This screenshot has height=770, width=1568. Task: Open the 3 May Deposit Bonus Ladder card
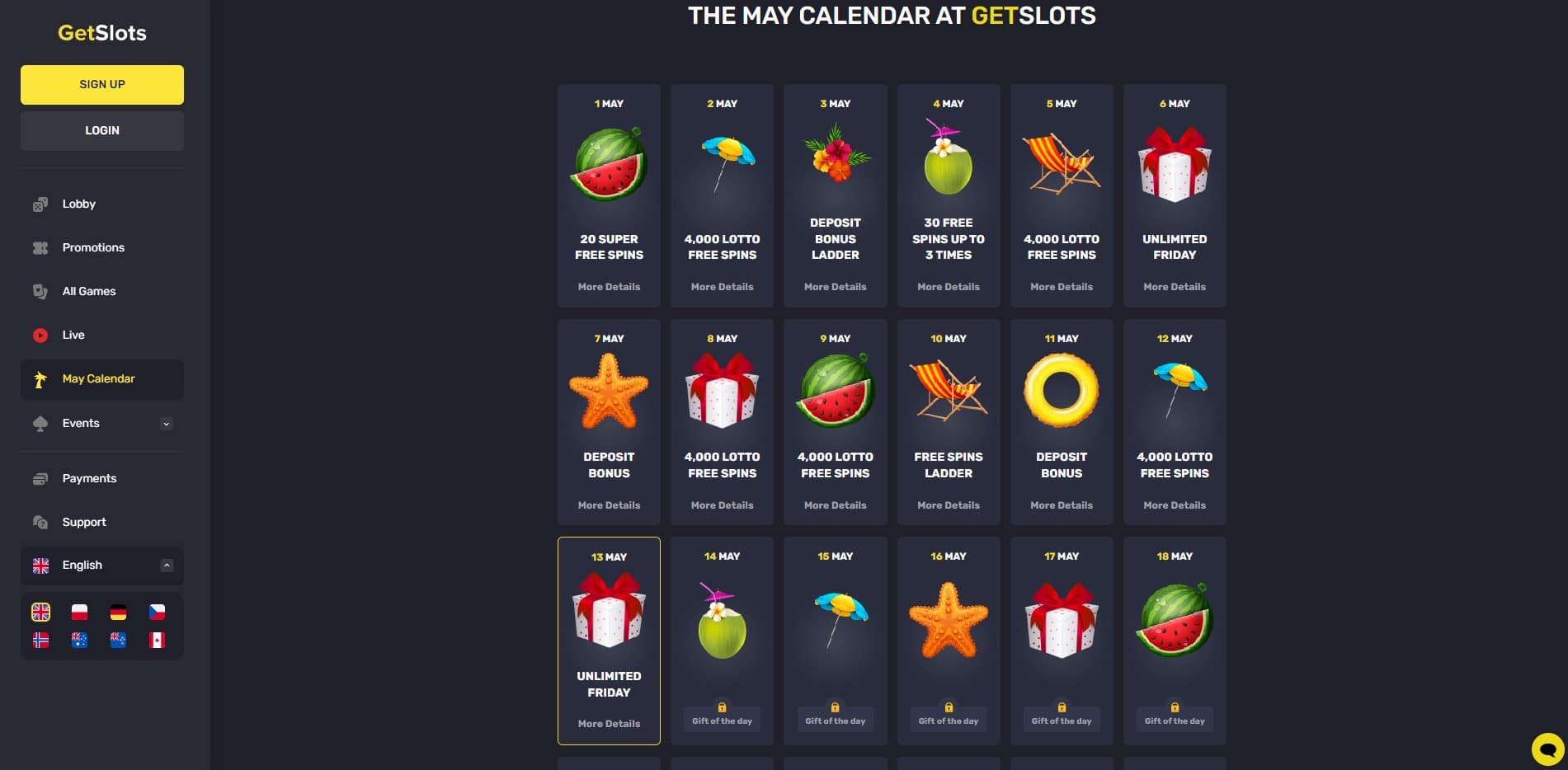(x=835, y=195)
